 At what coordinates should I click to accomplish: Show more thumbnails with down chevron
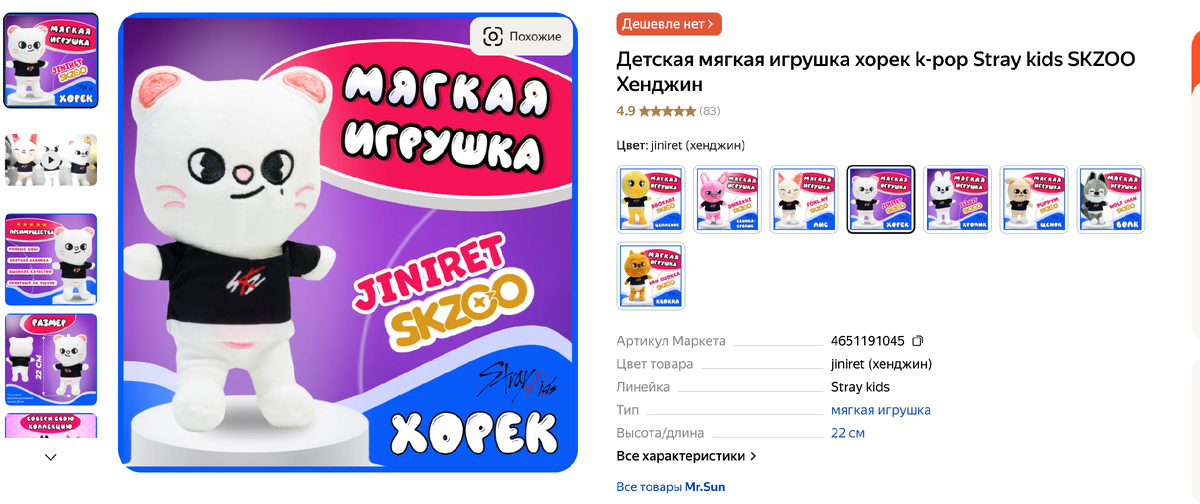[x=51, y=456]
